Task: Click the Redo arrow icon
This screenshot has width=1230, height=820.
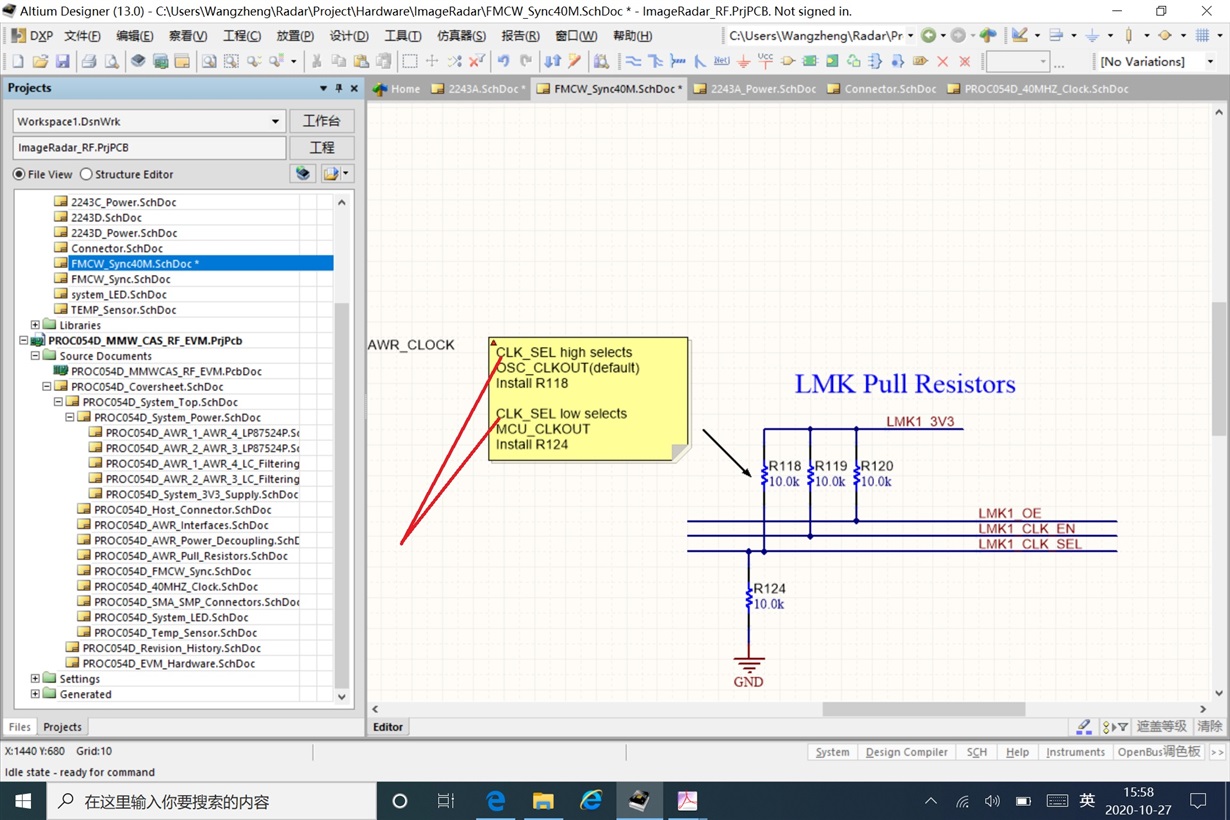Action: 526,61
